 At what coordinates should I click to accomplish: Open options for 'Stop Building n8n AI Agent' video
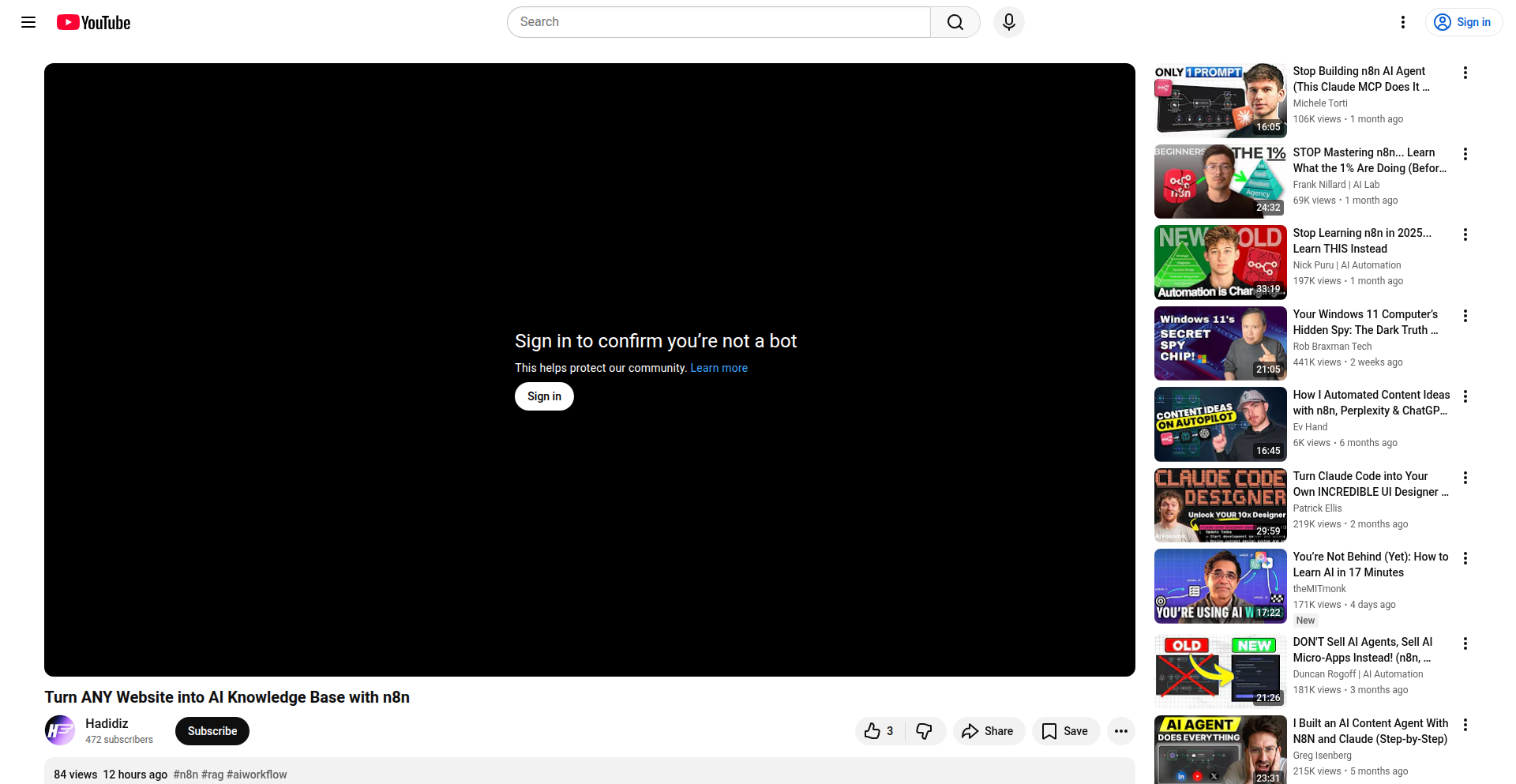click(1465, 73)
